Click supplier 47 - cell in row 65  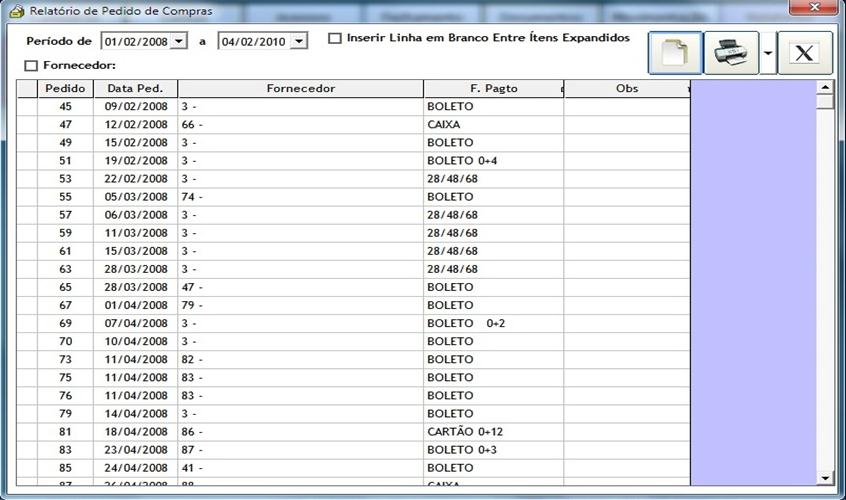pyautogui.click(x=301, y=287)
